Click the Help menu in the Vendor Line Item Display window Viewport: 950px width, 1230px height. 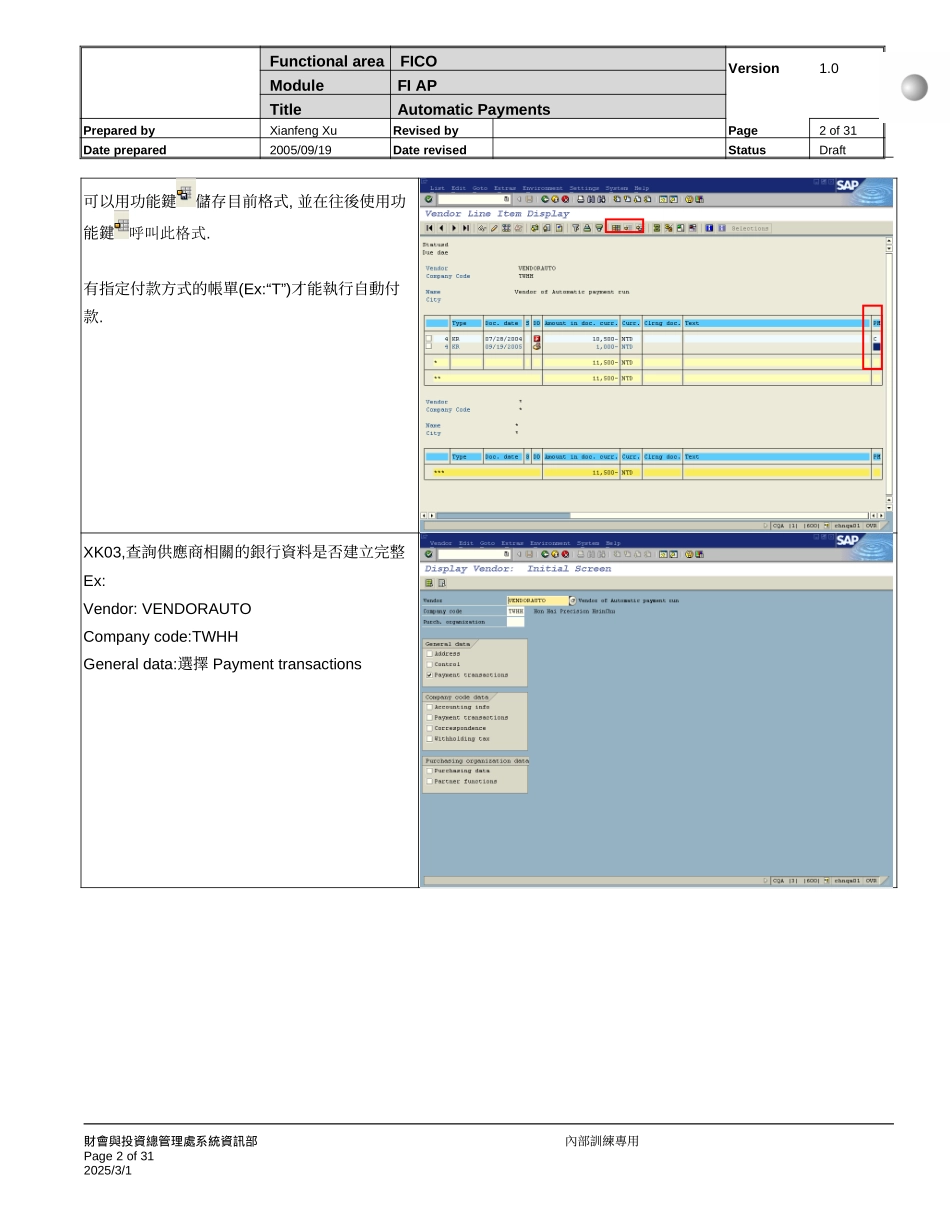(x=642, y=188)
